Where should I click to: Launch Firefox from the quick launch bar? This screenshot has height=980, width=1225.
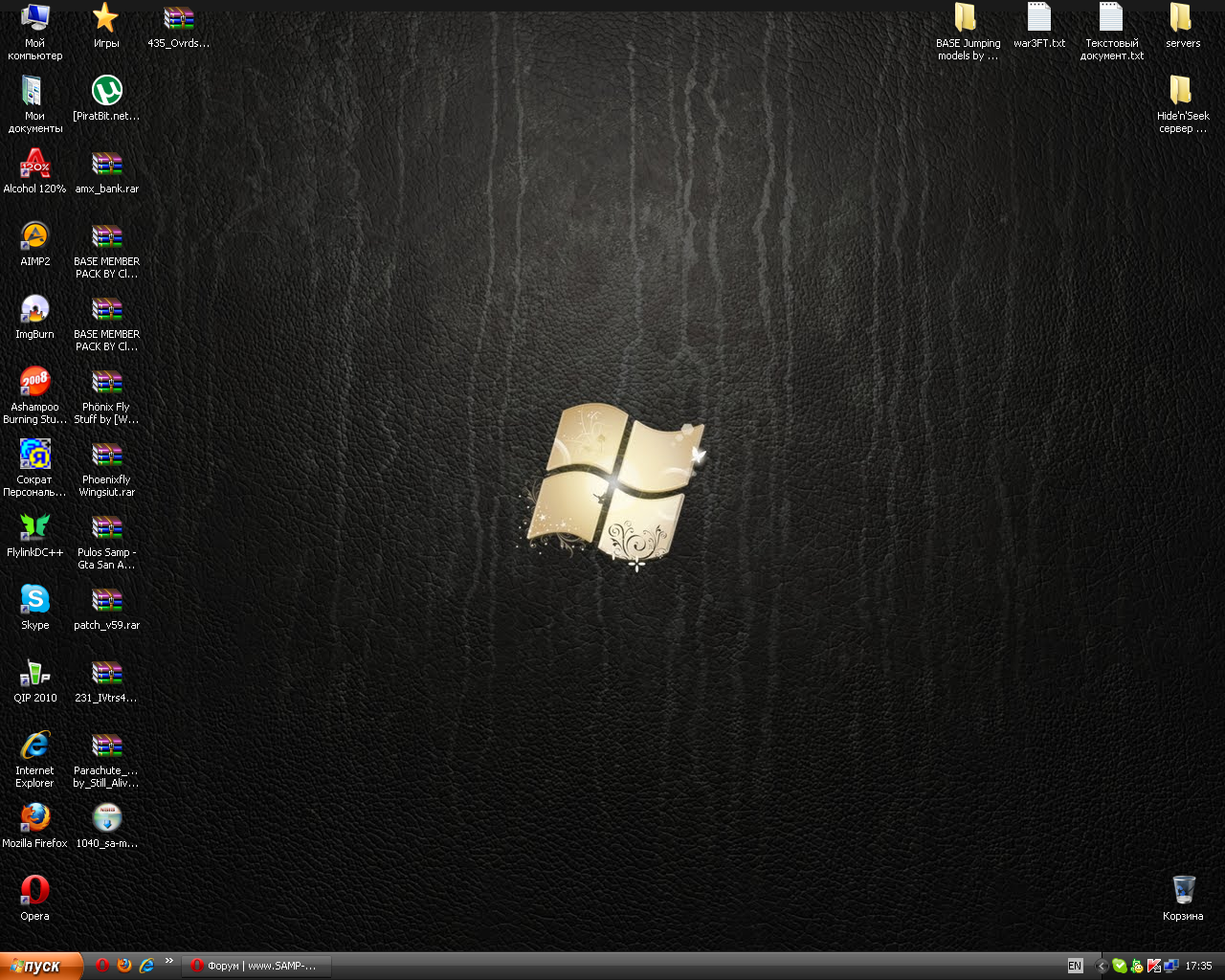[x=124, y=966]
